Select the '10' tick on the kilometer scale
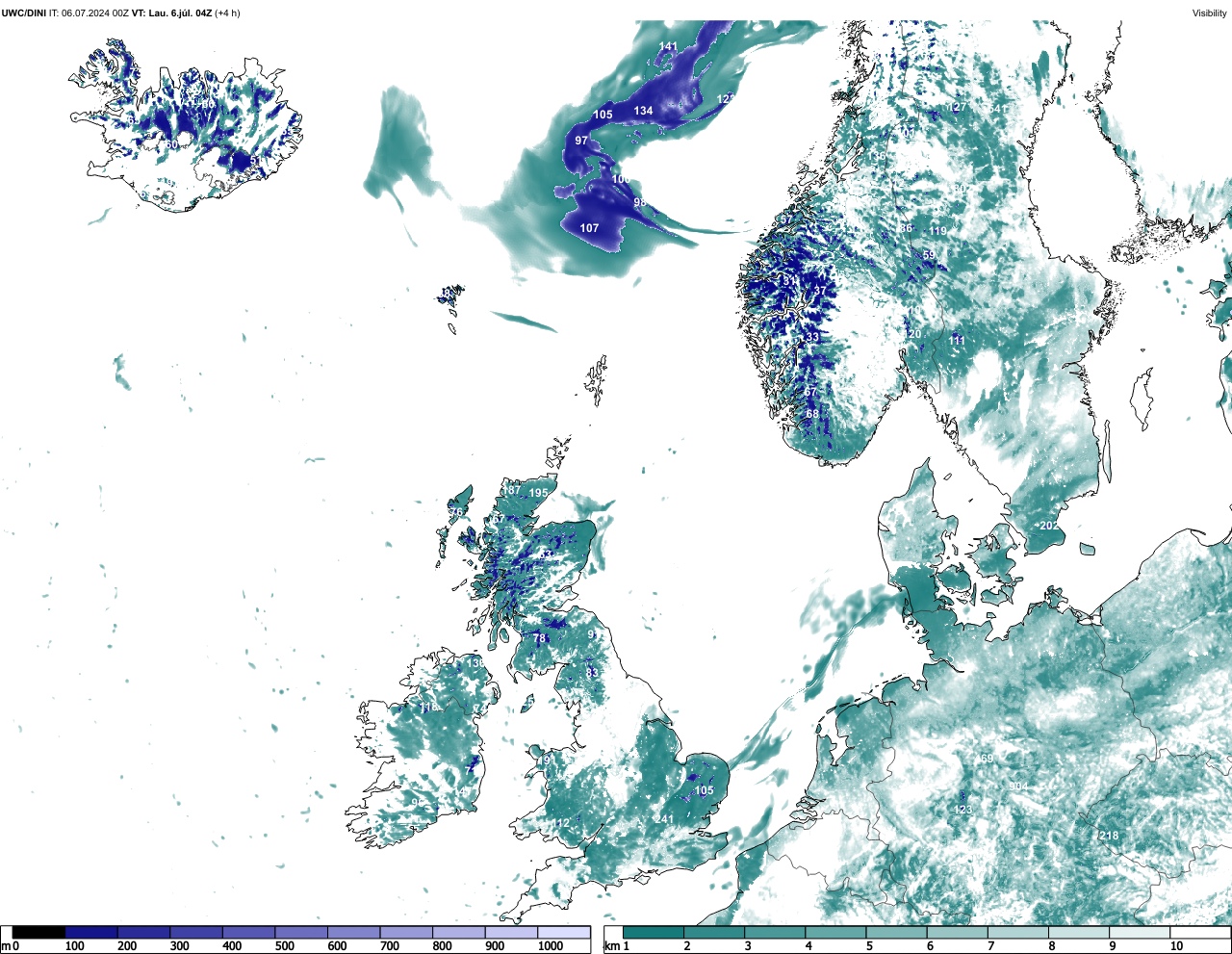 1176,946
